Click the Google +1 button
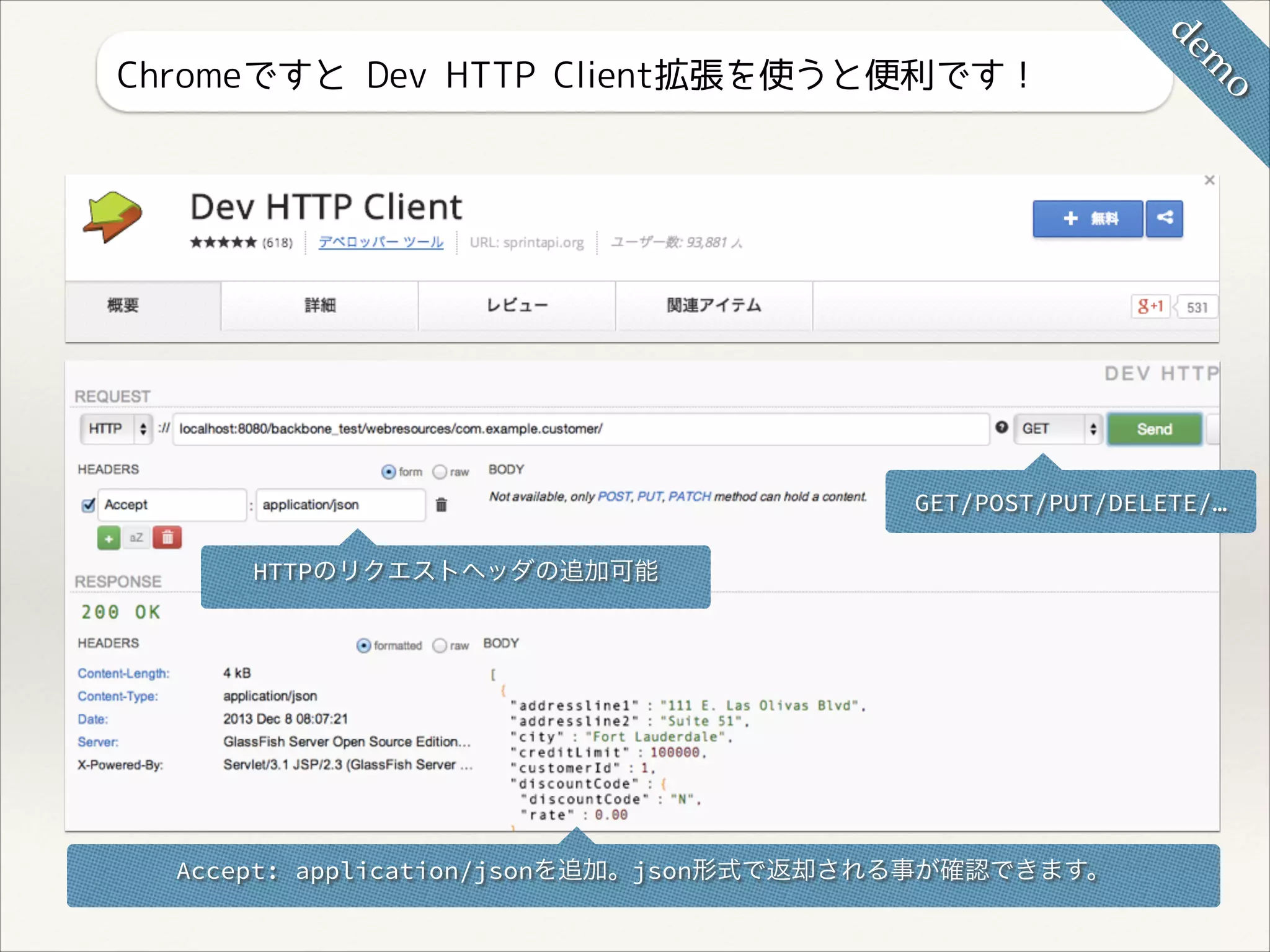 coord(1150,306)
